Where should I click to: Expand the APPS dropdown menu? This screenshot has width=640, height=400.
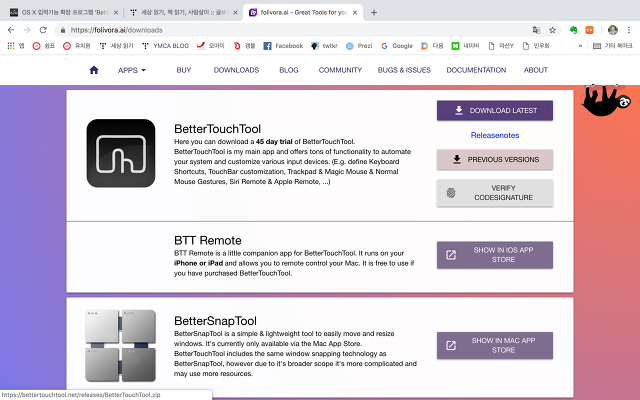(x=131, y=70)
